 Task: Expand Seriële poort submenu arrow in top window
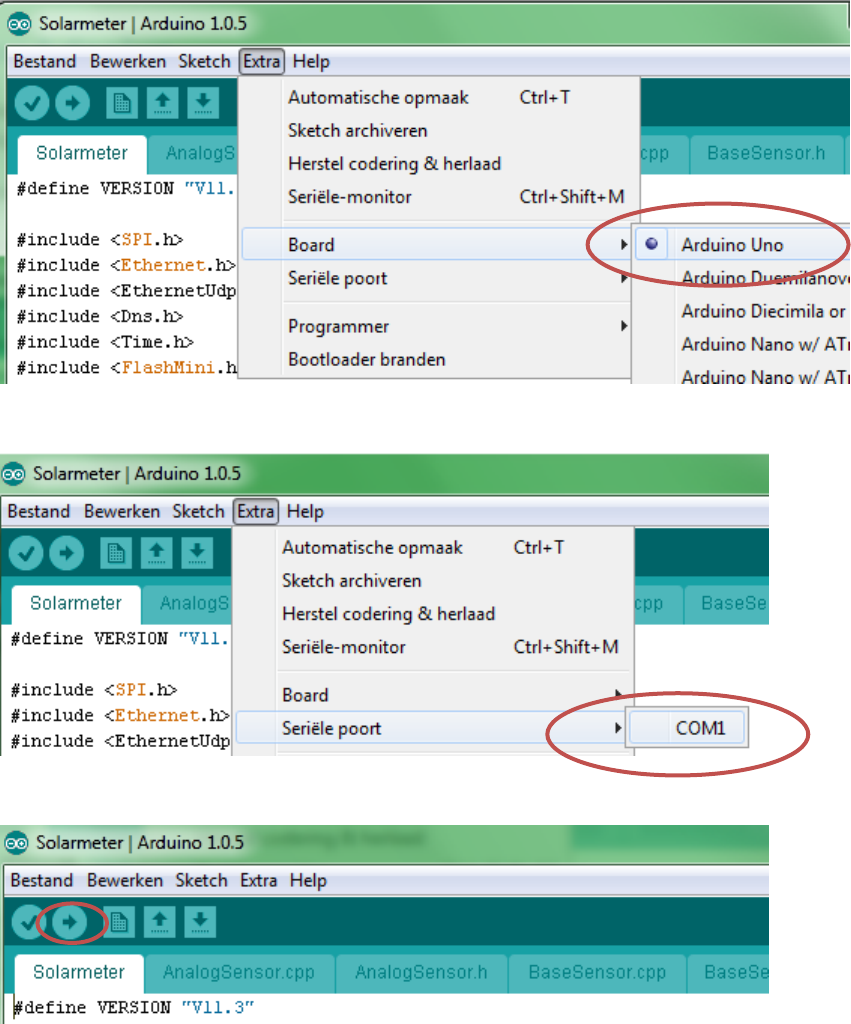click(x=624, y=278)
